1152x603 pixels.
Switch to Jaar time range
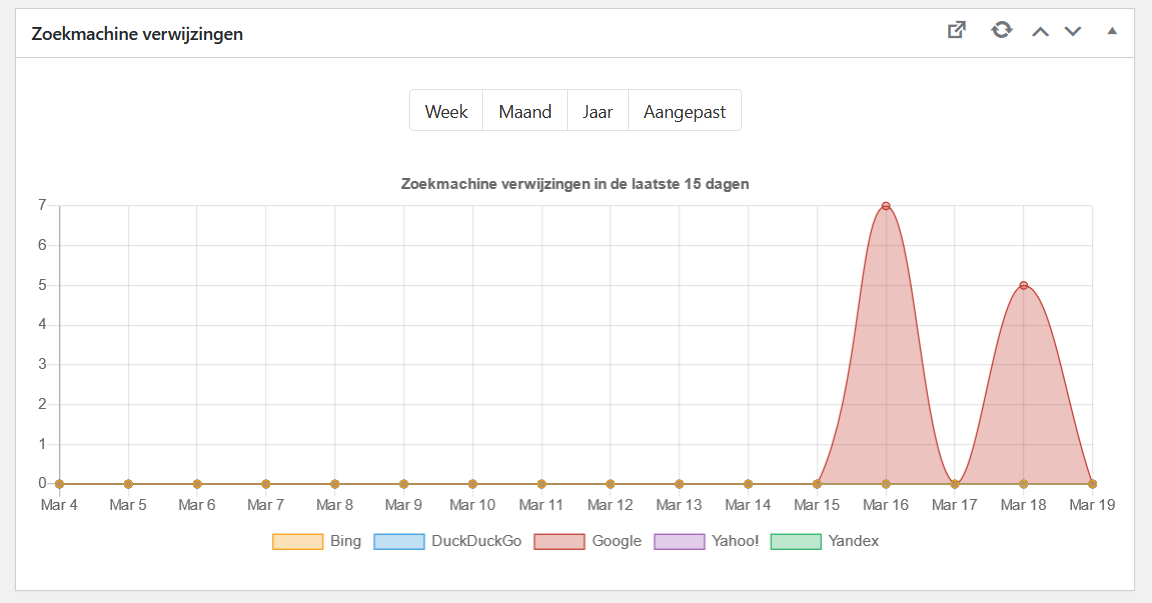pyautogui.click(x=597, y=111)
